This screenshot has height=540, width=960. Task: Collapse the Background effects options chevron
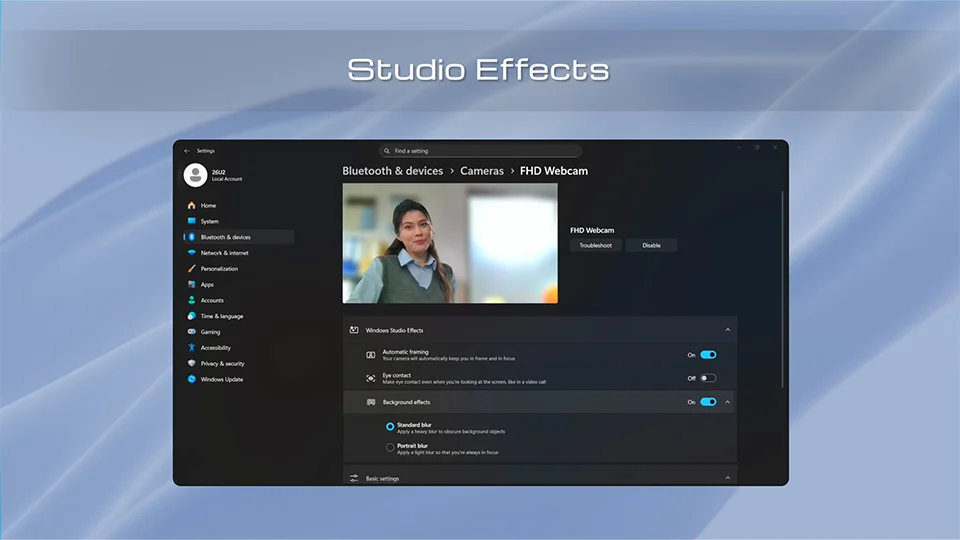tap(728, 402)
